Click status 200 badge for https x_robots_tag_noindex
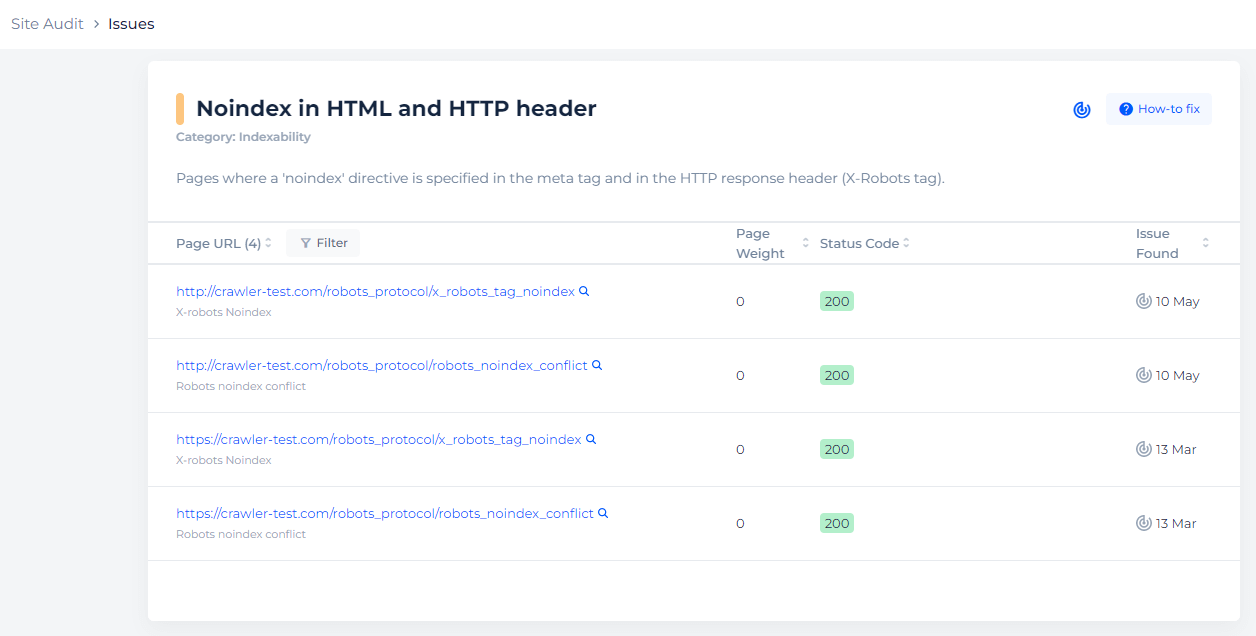 pos(837,449)
